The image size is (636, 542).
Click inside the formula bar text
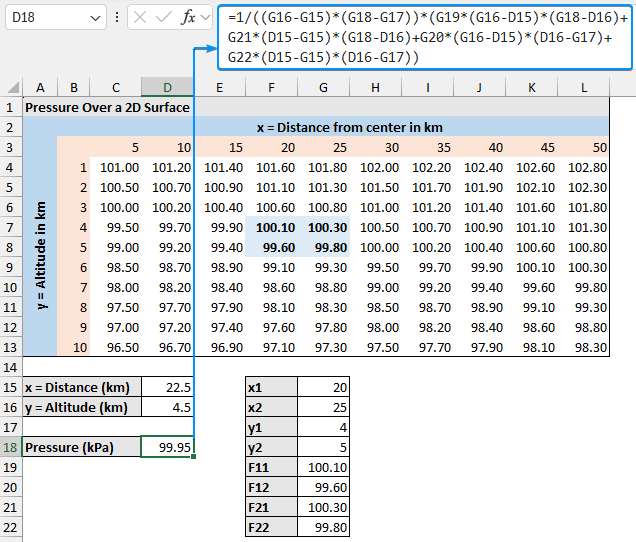point(425,37)
